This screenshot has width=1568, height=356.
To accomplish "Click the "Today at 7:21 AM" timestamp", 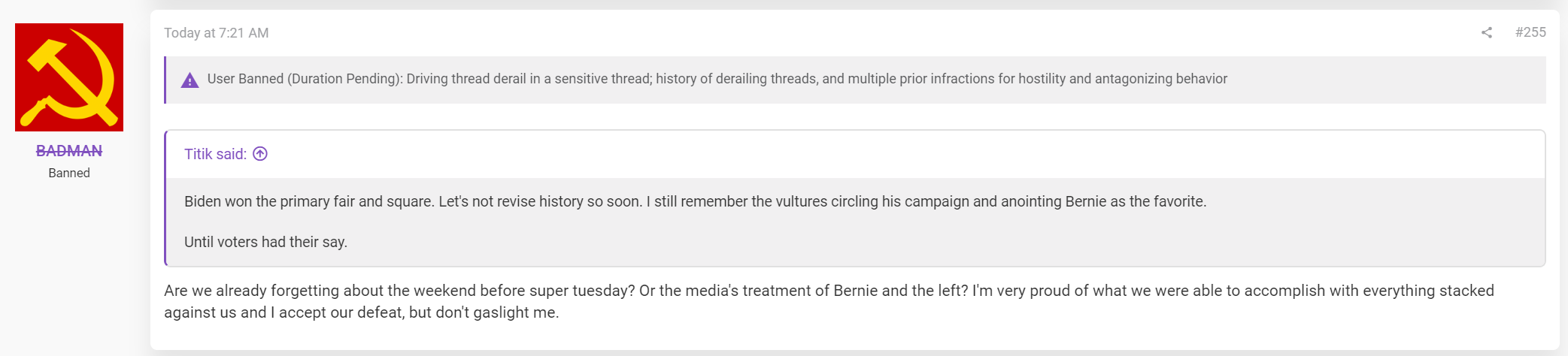I will [216, 33].
